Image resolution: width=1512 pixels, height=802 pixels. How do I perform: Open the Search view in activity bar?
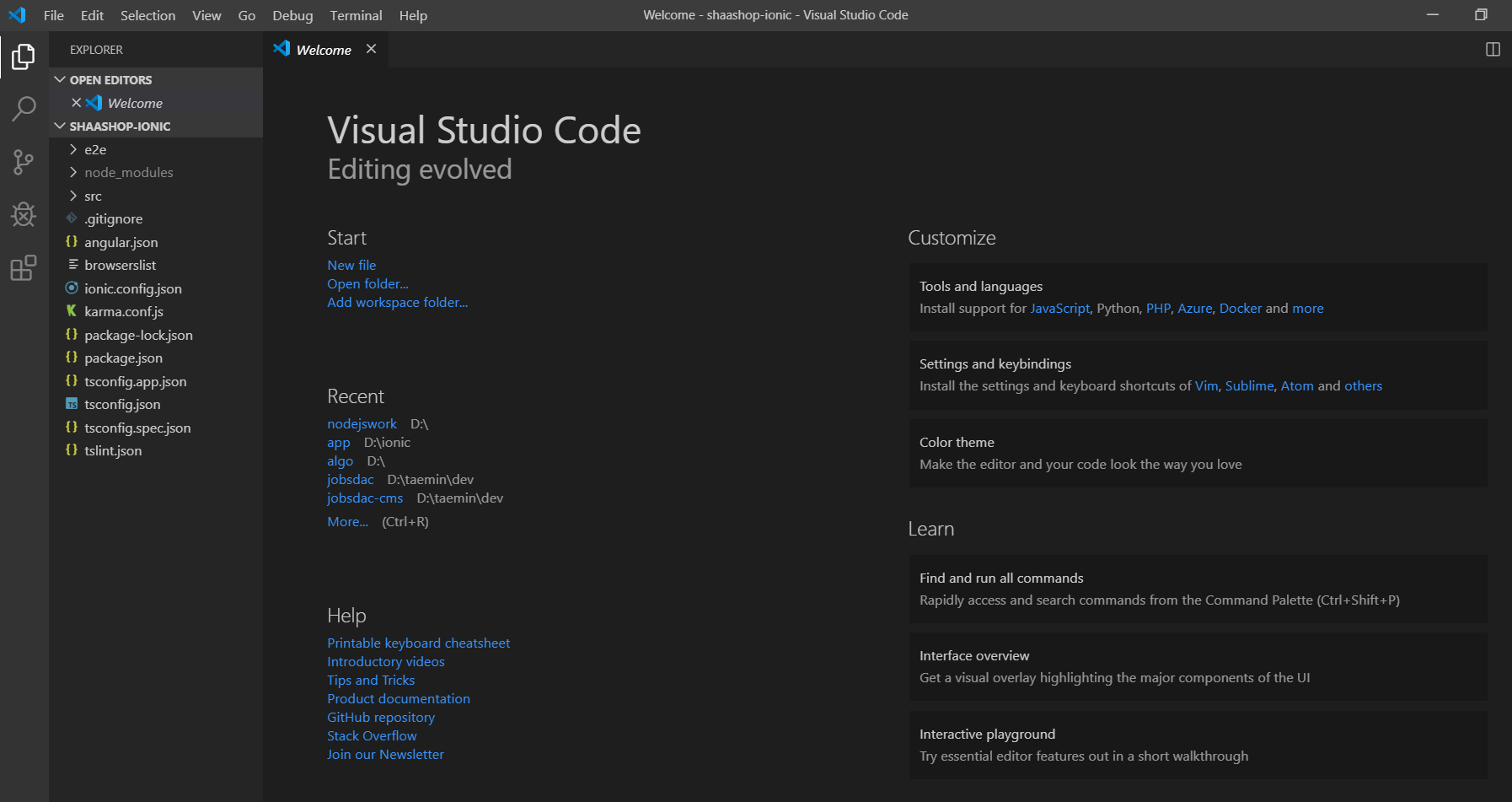coord(24,109)
